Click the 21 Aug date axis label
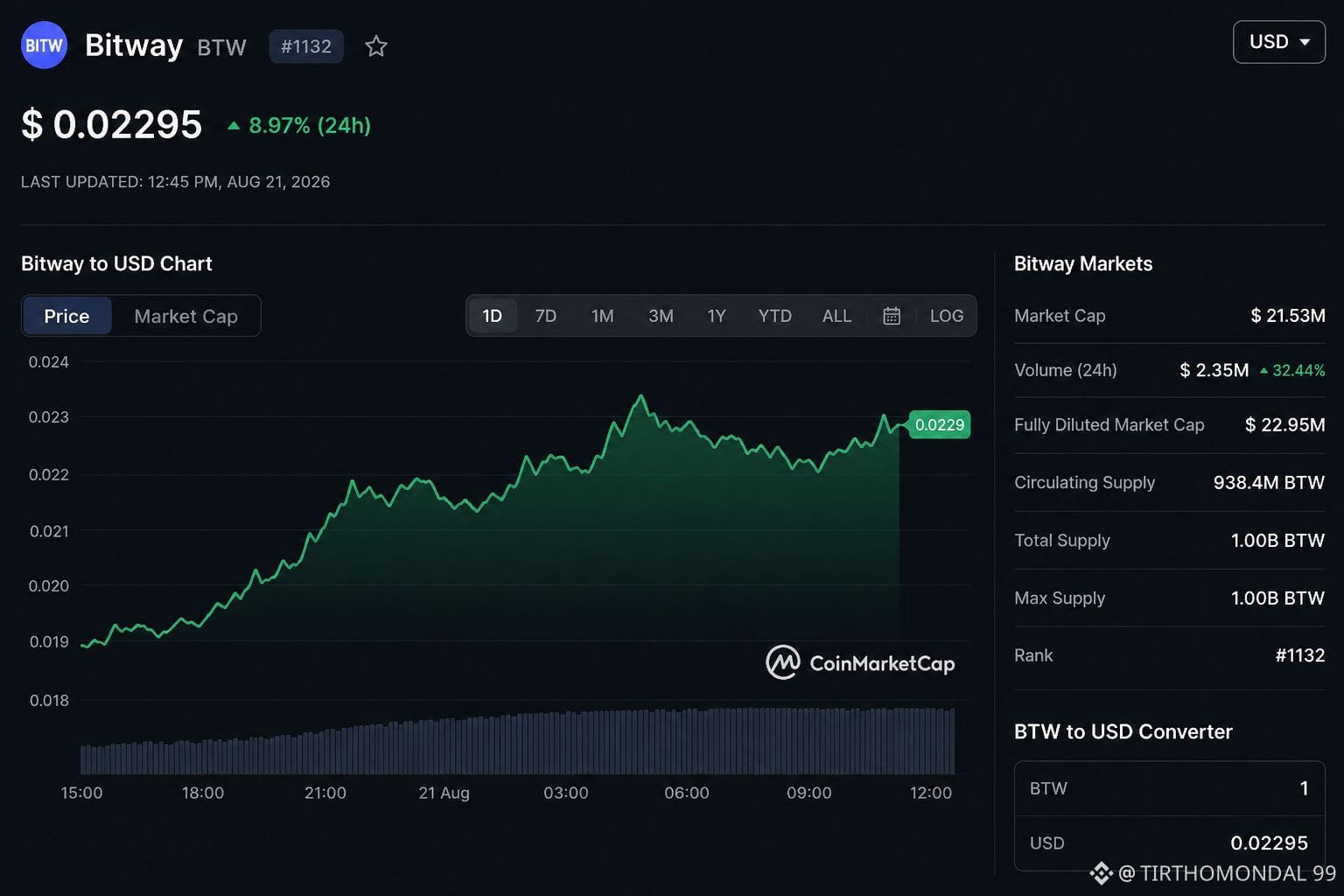This screenshot has height=896, width=1344. coord(444,793)
